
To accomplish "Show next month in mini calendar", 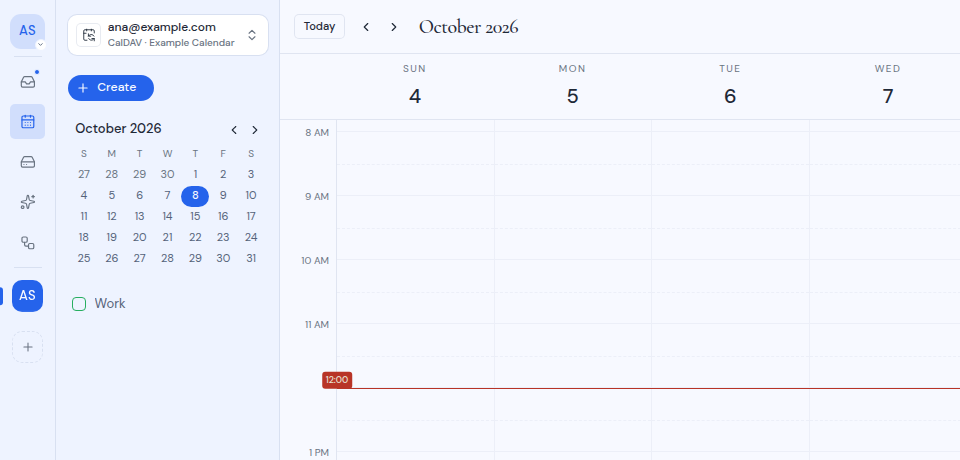I will point(255,130).
